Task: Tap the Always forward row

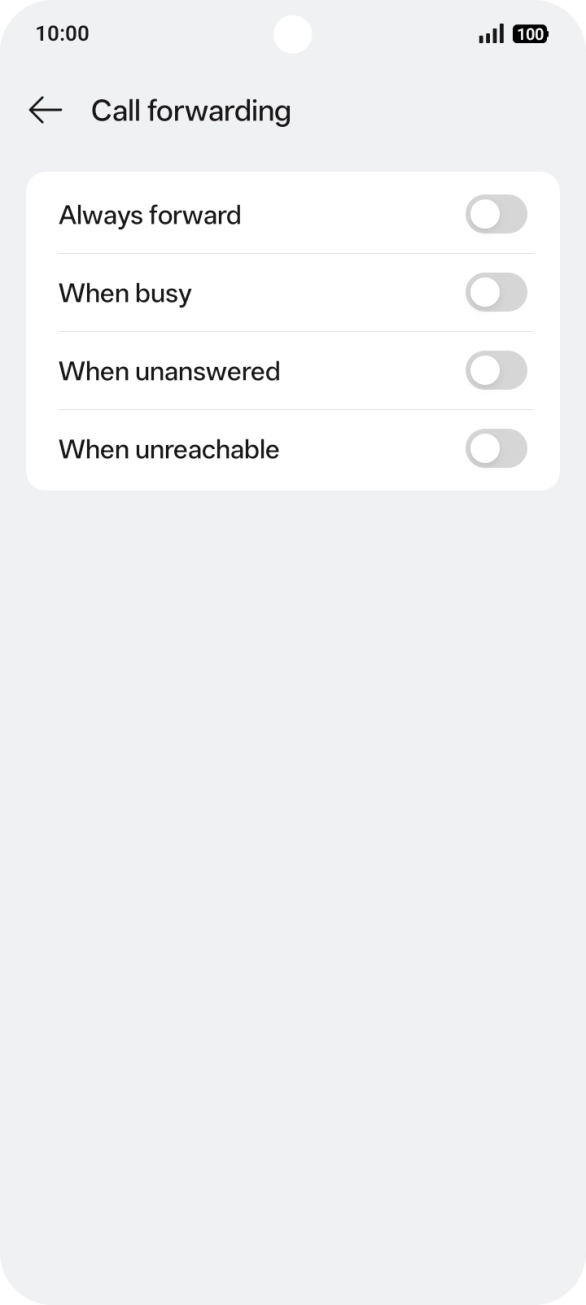Action: pos(293,214)
